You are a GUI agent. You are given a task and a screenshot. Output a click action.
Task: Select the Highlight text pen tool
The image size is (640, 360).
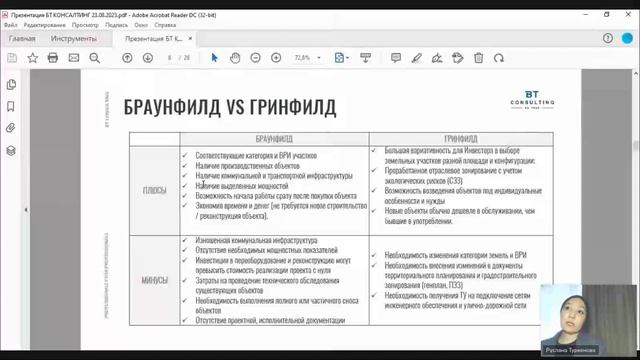[416, 58]
